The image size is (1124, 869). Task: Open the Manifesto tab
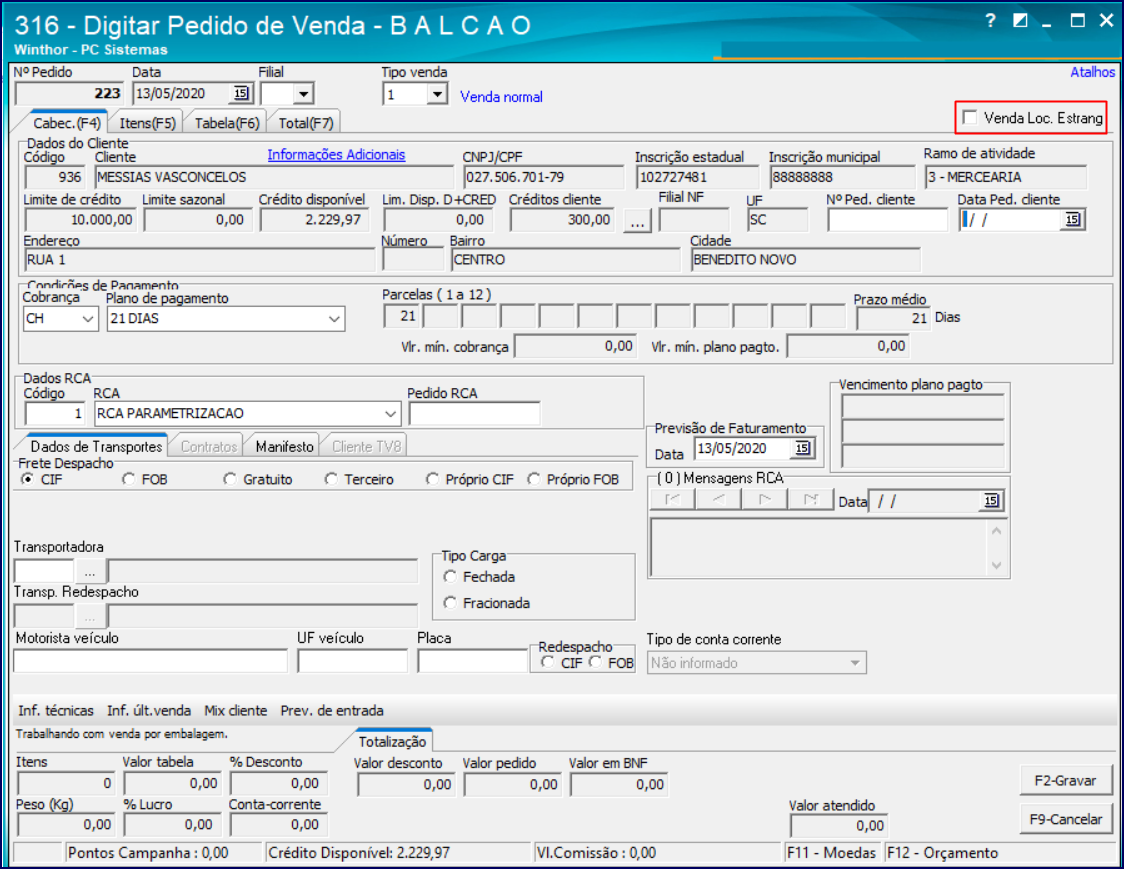tap(285, 446)
